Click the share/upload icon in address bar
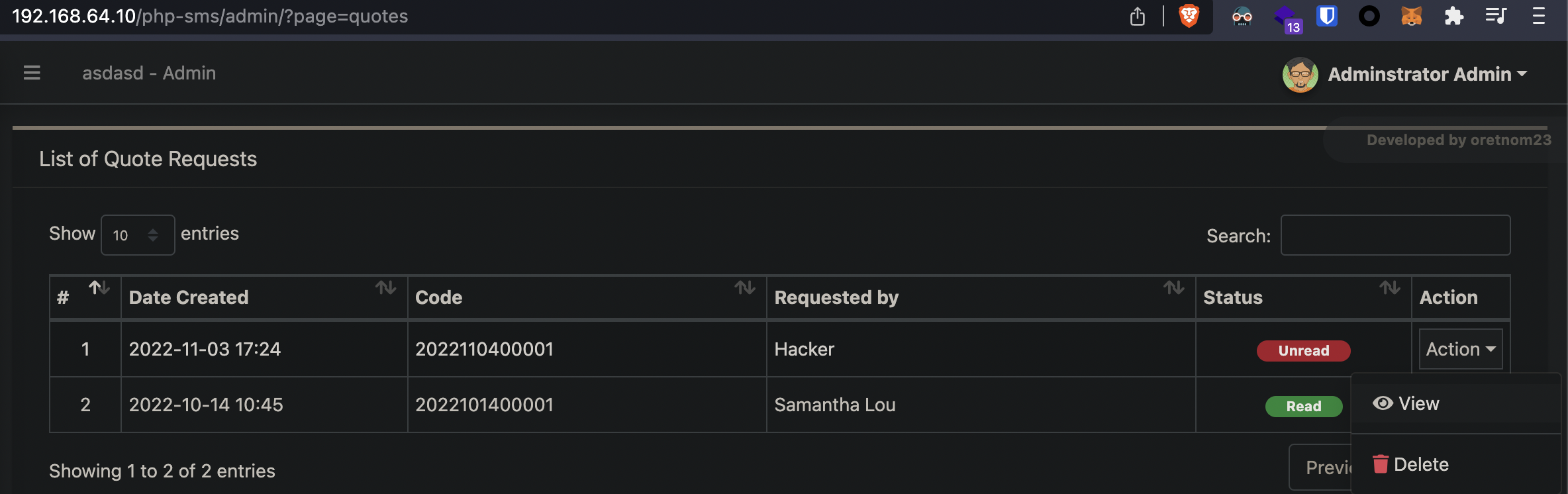 click(1137, 17)
